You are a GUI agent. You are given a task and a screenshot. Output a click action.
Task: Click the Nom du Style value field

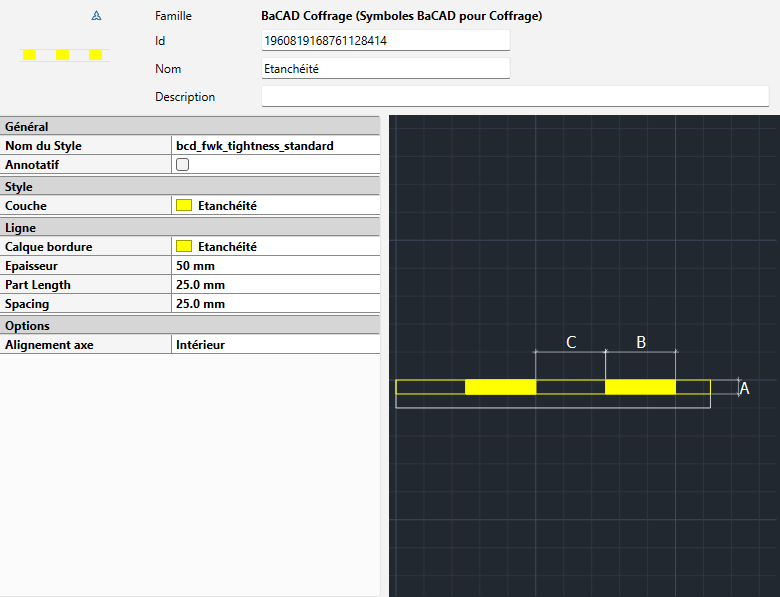(276, 146)
